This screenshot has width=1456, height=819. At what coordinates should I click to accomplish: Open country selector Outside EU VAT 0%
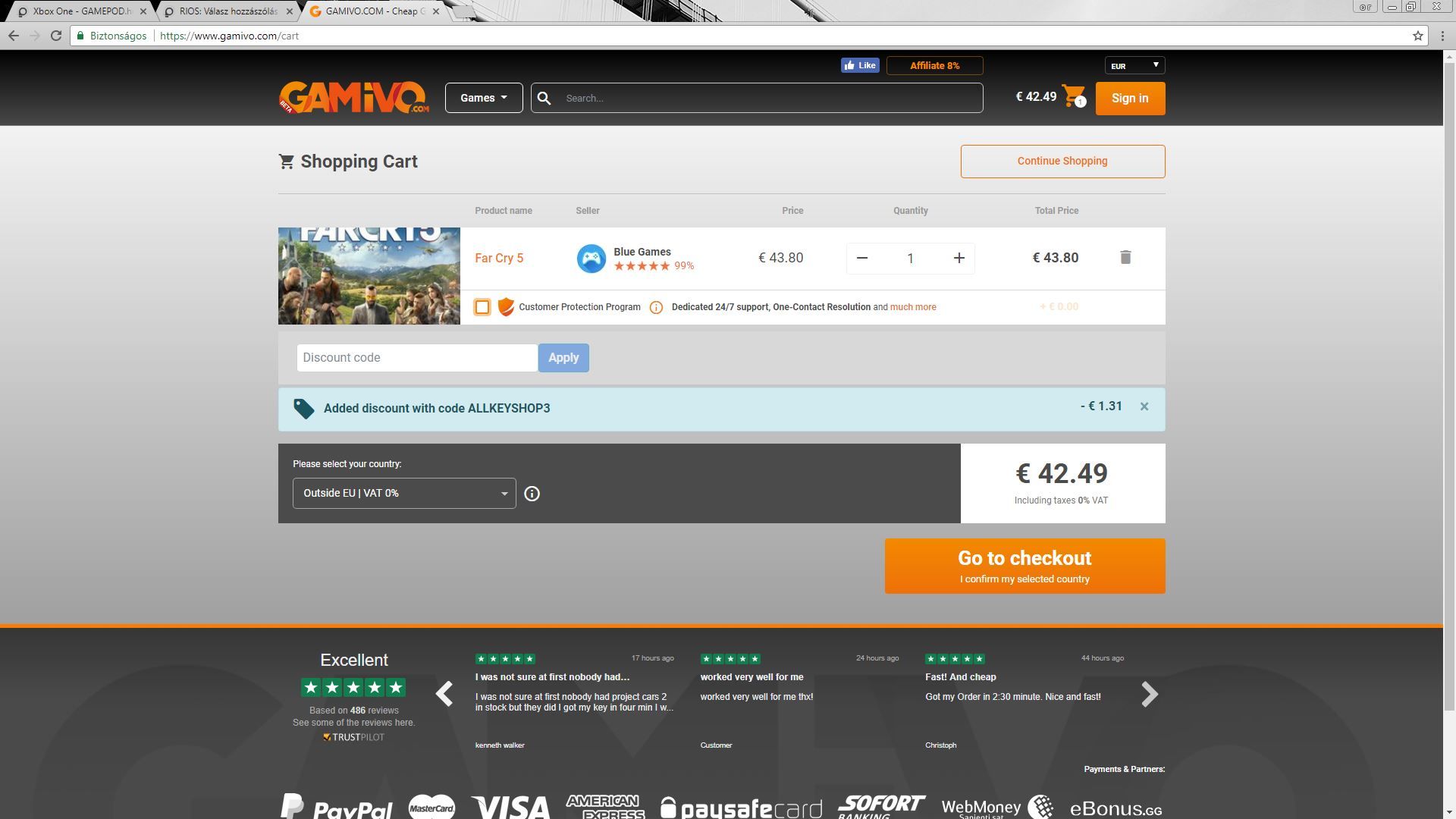[x=404, y=494]
